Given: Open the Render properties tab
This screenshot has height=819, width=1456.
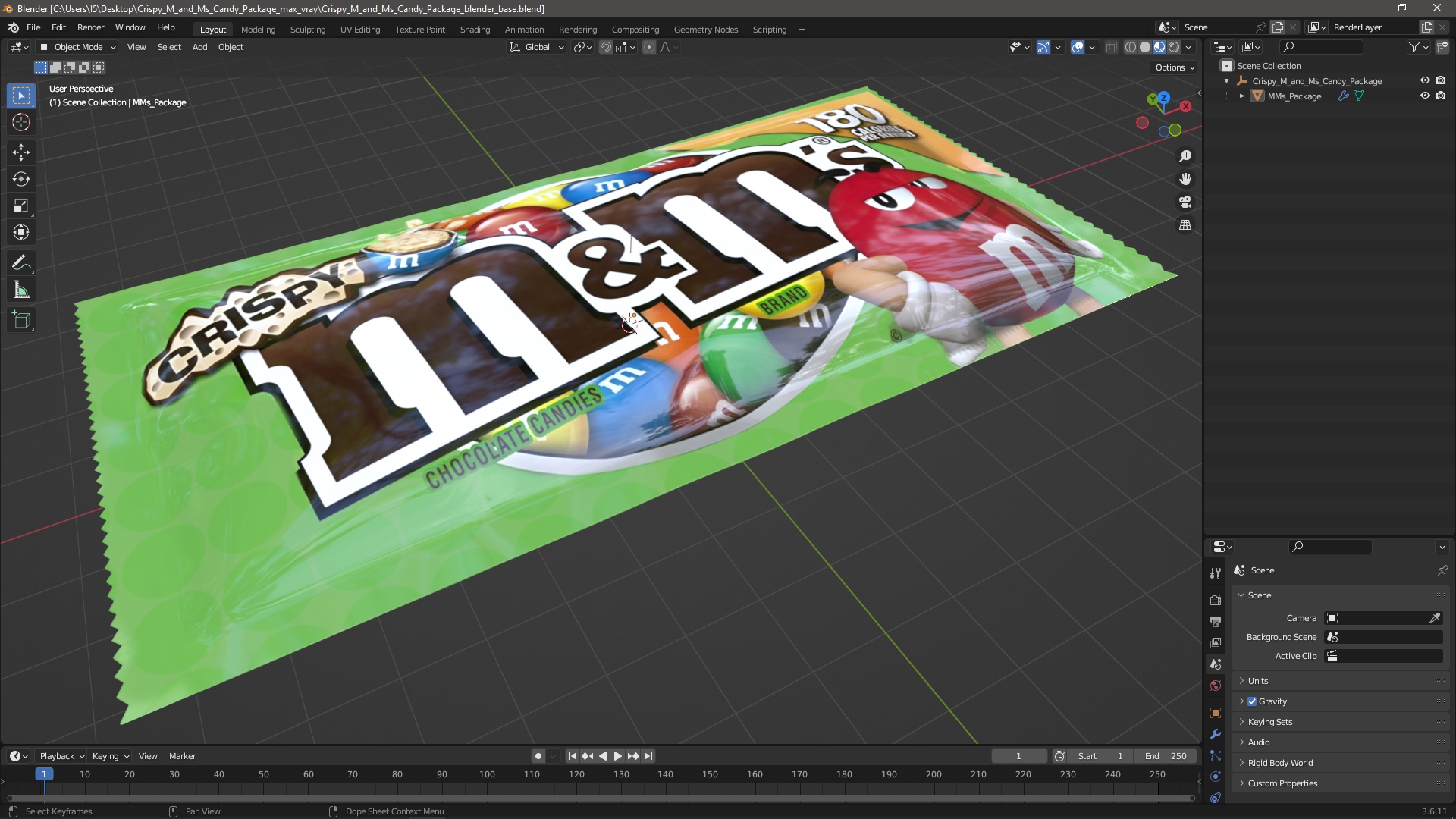Looking at the screenshot, I should pyautogui.click(x=1216, y=600).
